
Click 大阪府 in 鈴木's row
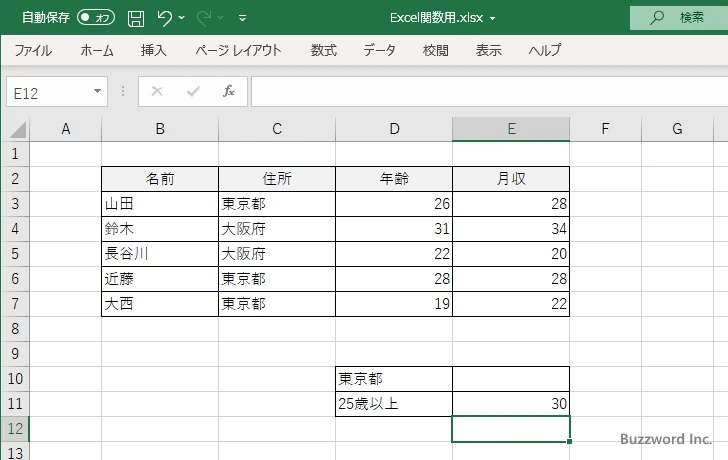[277, 229]
